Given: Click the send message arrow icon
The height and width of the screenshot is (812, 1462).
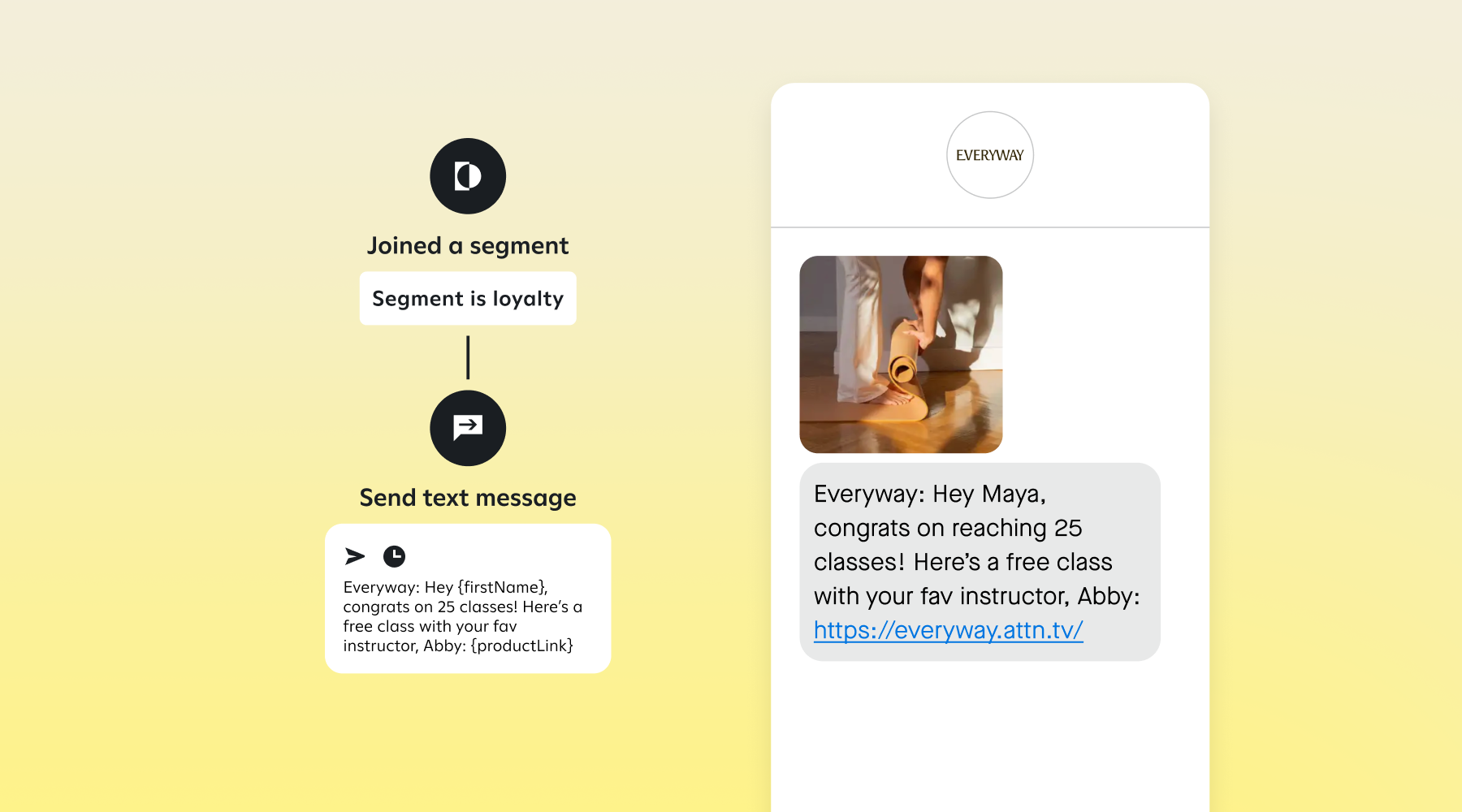Looking at the screenshot, I should click(x=353, y=555).
